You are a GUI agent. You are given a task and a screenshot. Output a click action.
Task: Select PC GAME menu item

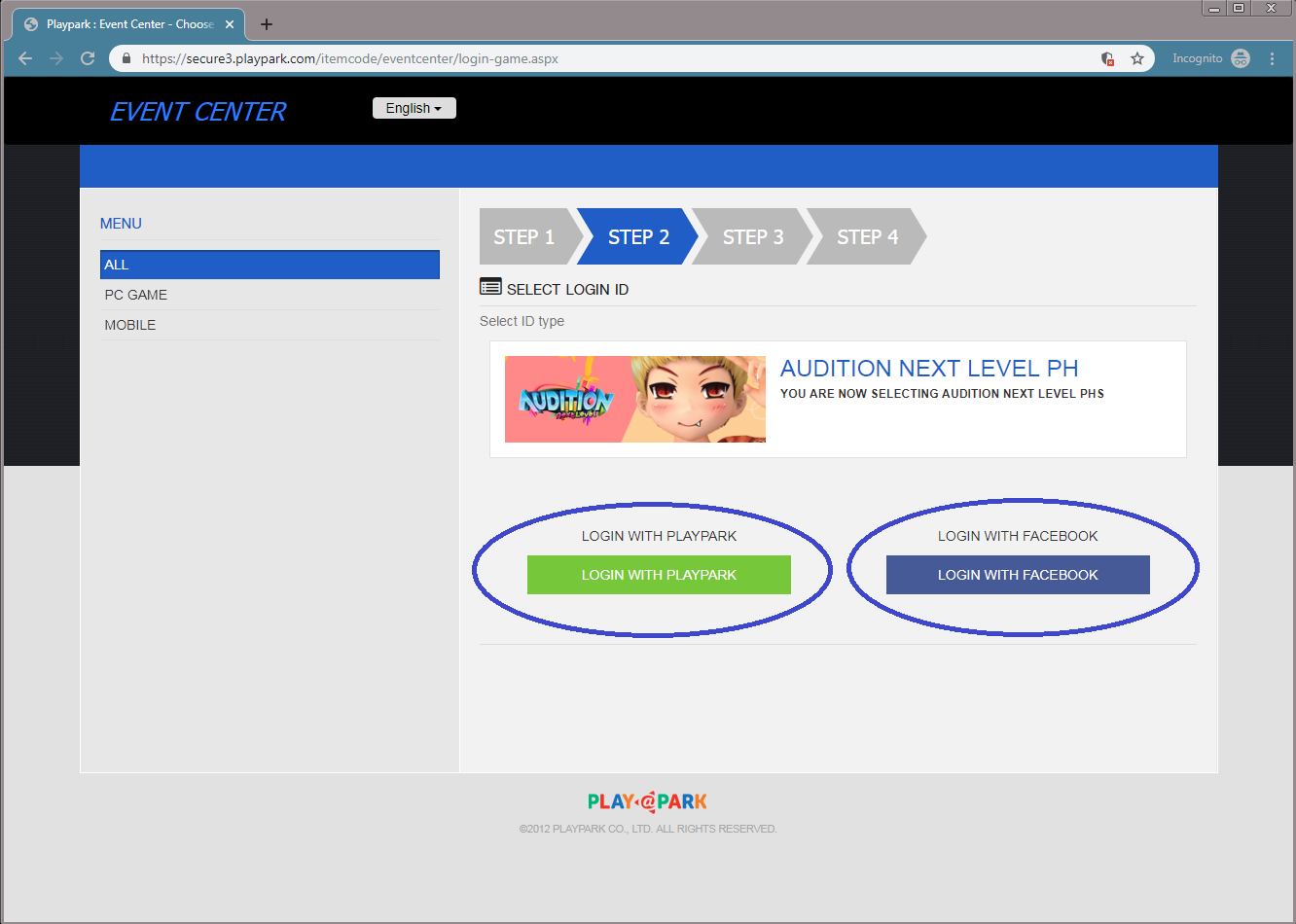(x=136, y=295)
